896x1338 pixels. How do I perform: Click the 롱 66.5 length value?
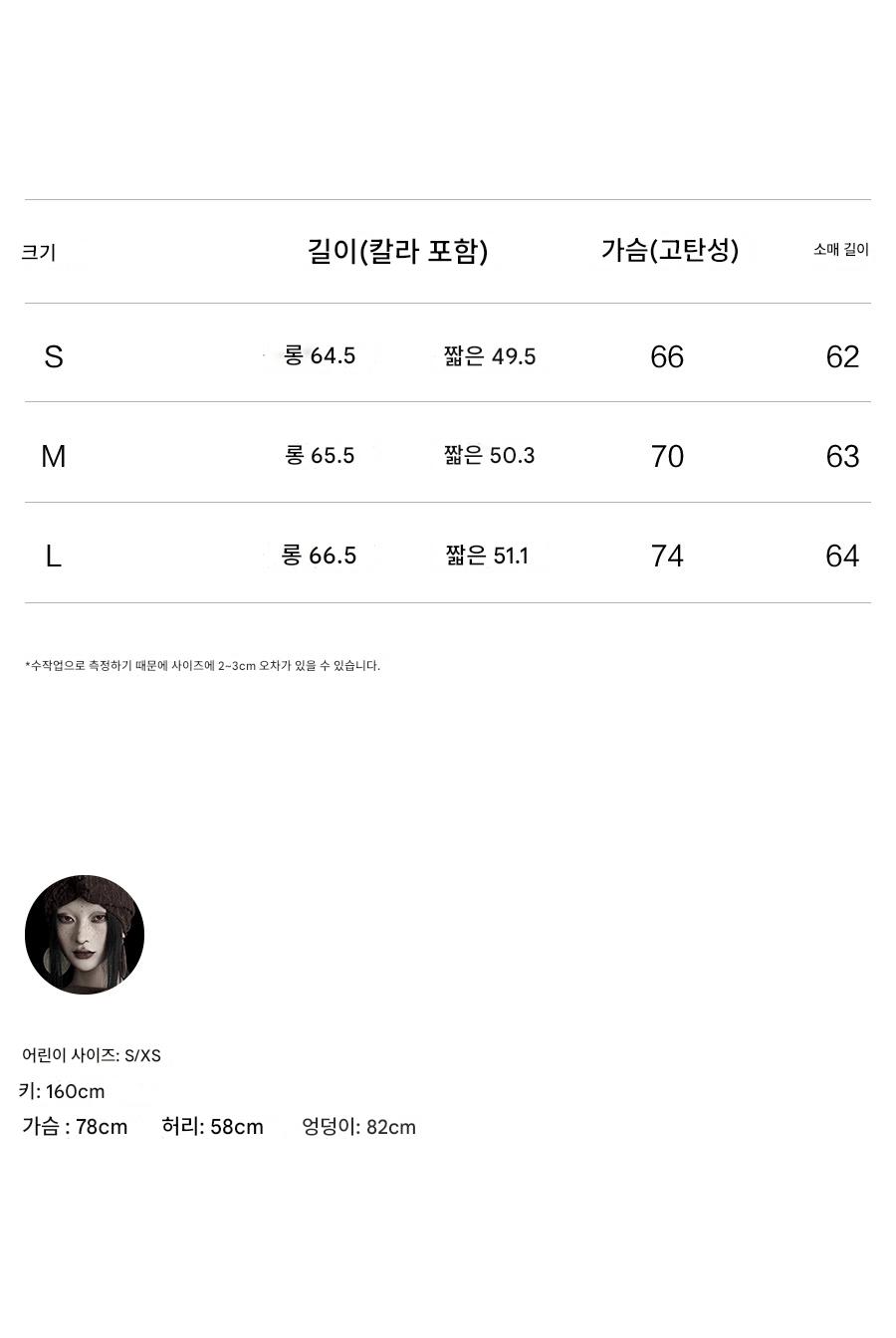pos(320,555)
